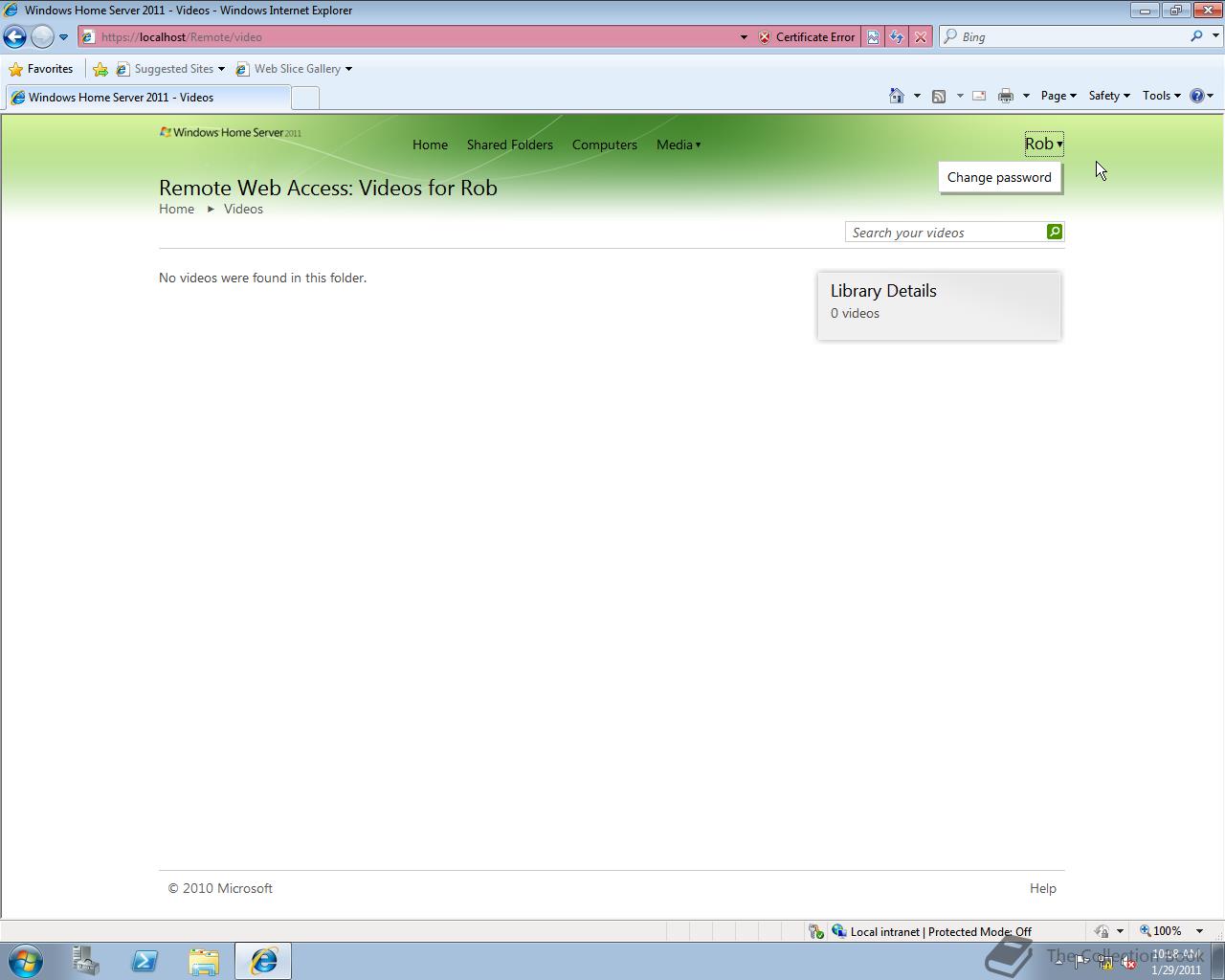Click the Videos breadcrumb link

(x=243, y=209)
